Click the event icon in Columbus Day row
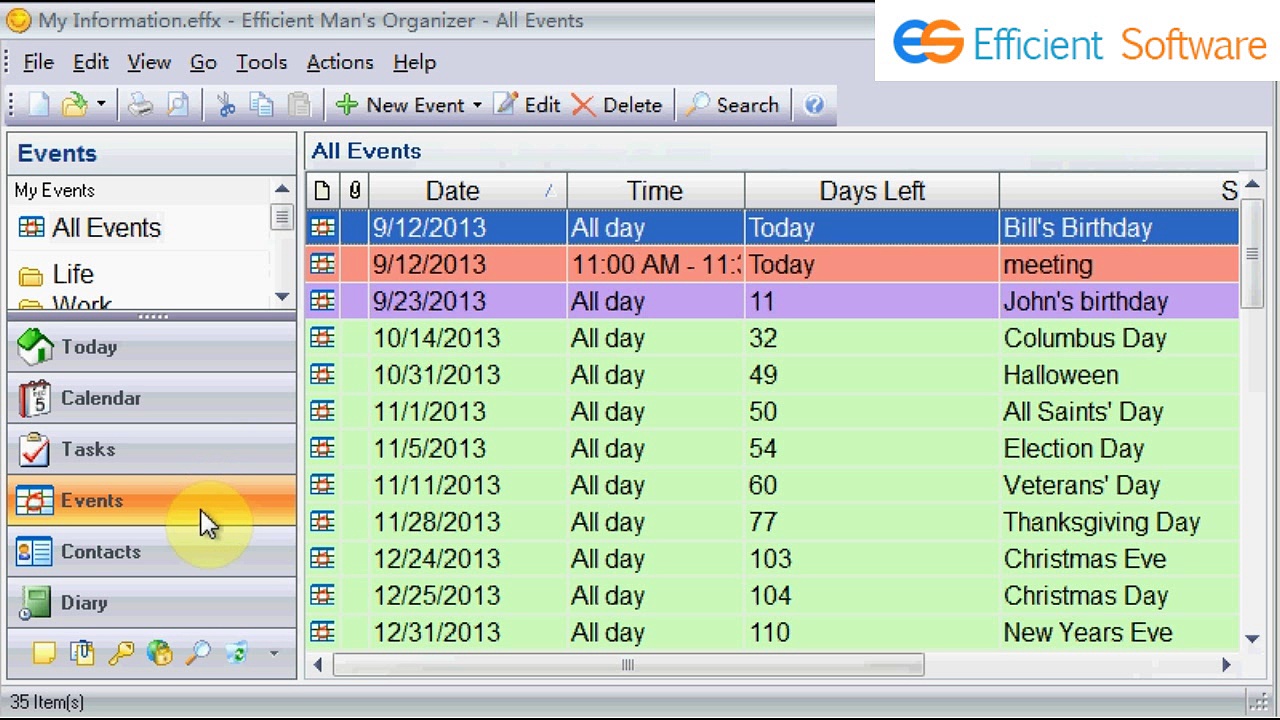The height and width of the screenshot is (720, 1280). 322,338
